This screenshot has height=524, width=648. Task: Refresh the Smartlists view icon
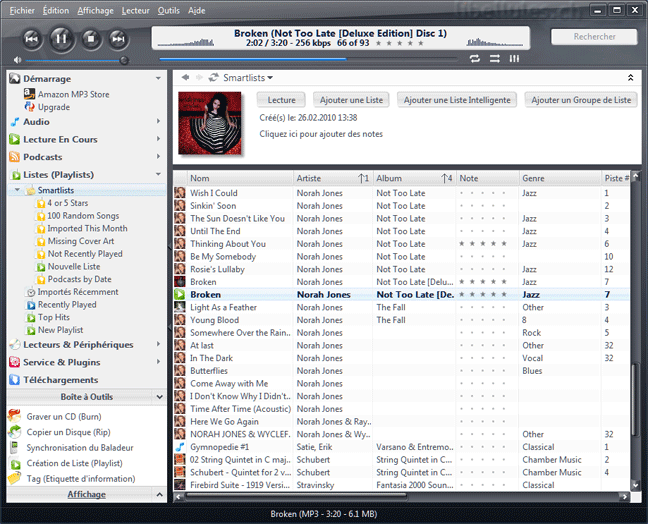(213, 77)
